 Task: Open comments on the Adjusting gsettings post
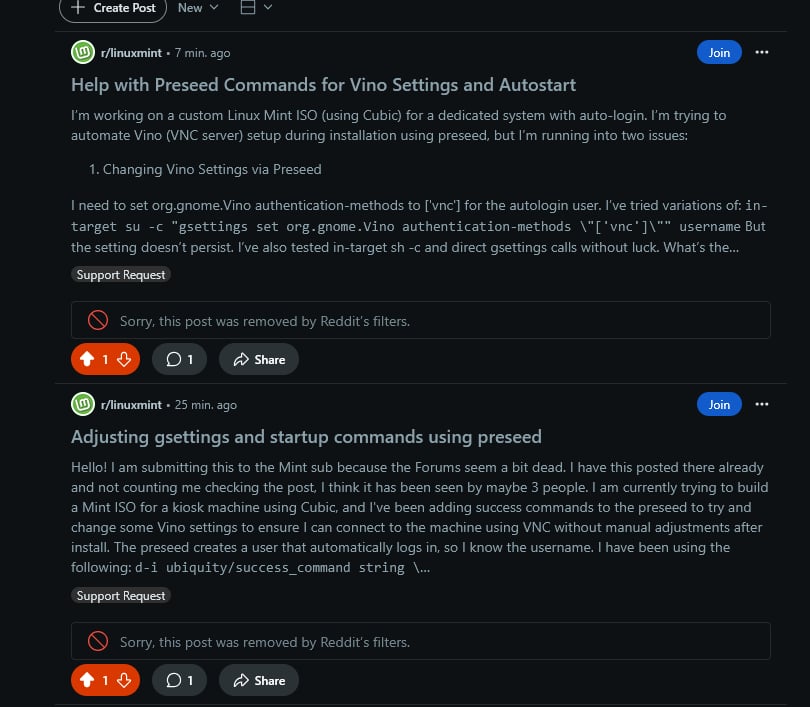(179, 680)
